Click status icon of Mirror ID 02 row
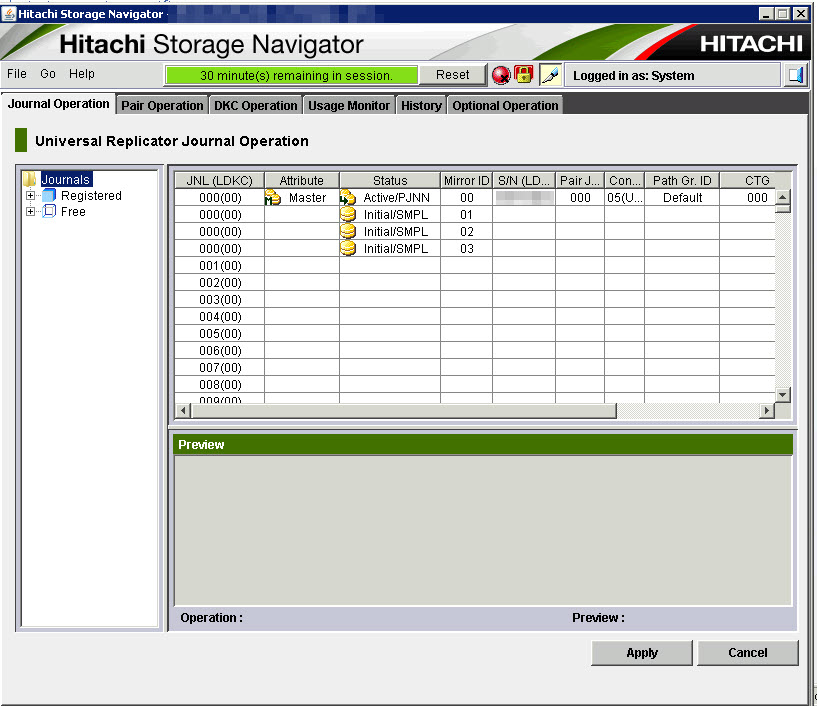This screenshot has height=706, width=817. coord(348,231)
